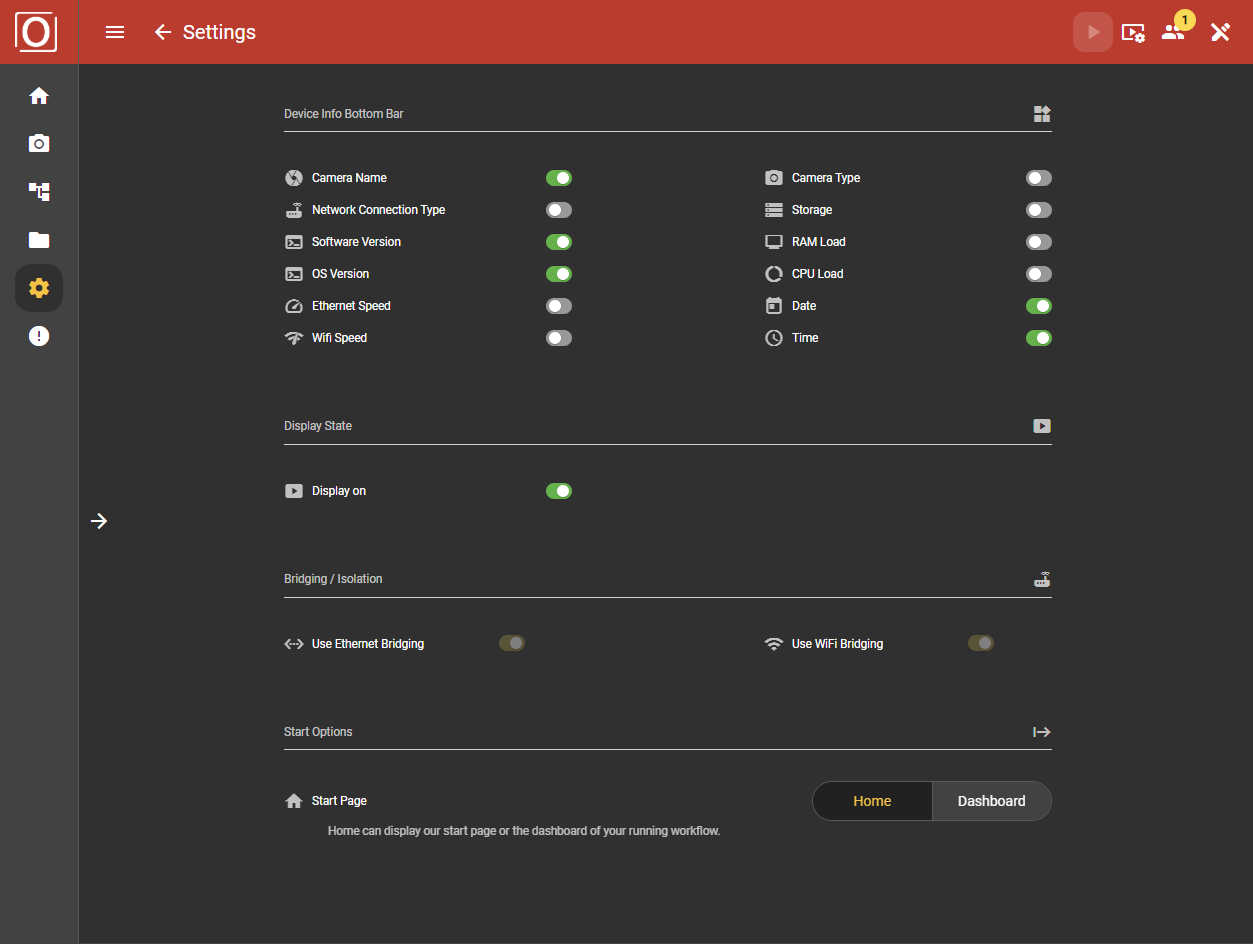
Task: Open the users panel showing 1 notification
Action: [1173, 31]
